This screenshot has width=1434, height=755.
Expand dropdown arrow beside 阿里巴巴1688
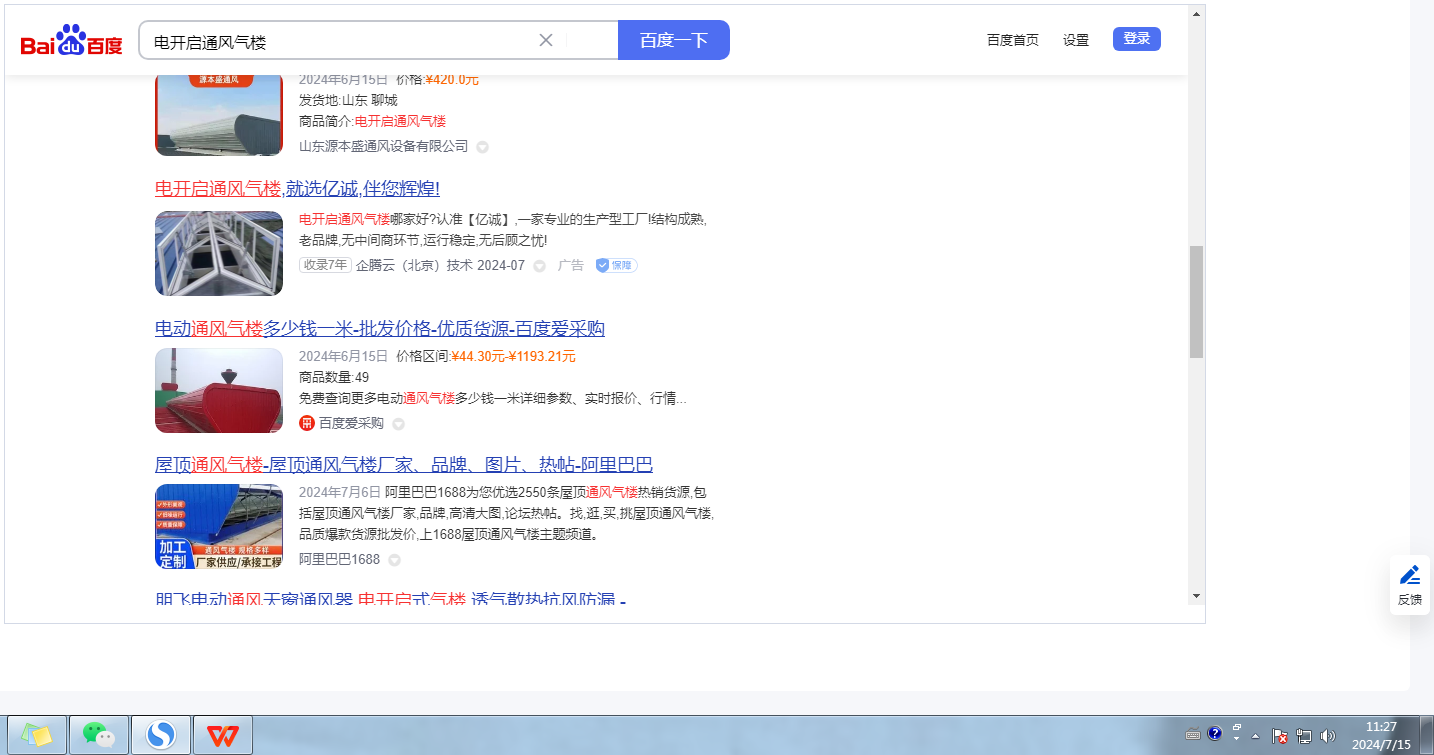[x=394, y=560]
